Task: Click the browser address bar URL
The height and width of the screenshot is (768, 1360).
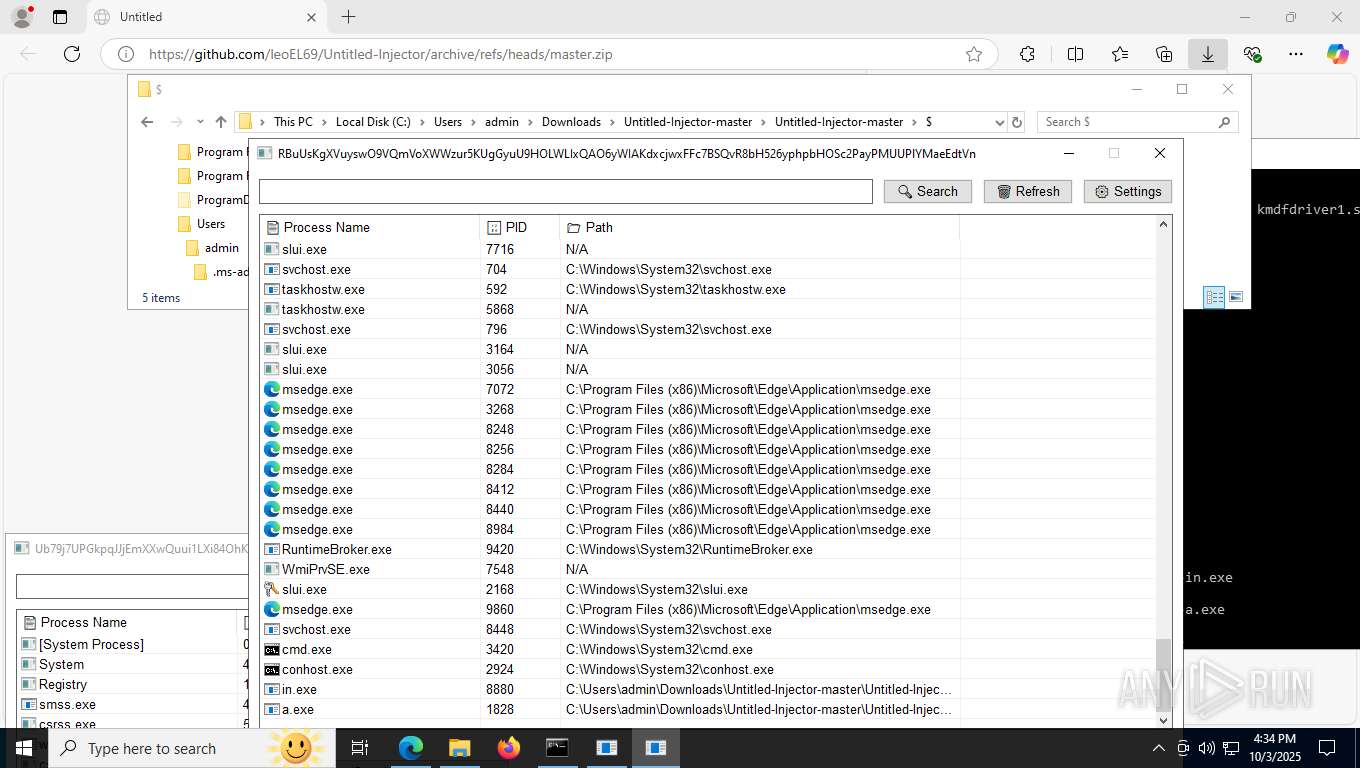Action: coord(381,54)
